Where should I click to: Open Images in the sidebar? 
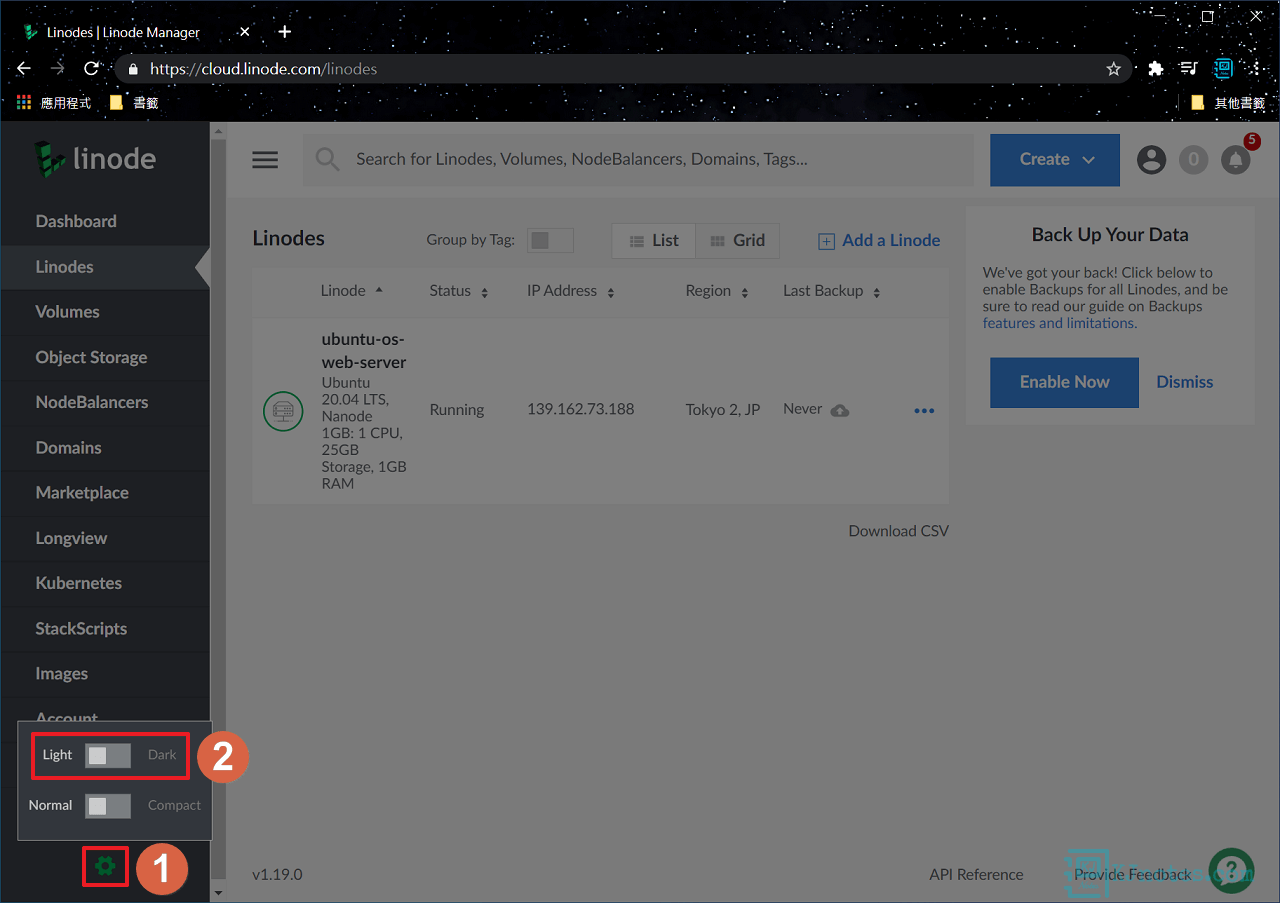pos(105,674)
